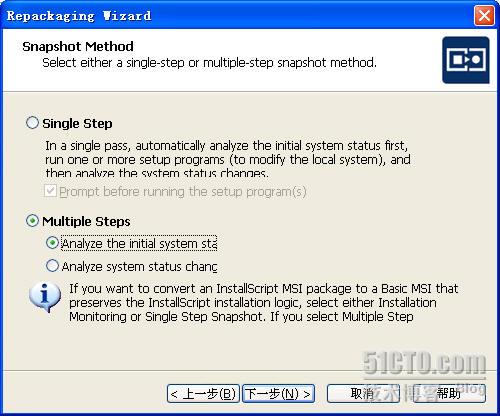This screenshot has width=500, height=416.
Task: Select the Single Step radio button
Action: pyautogui.click(x=32, y=123)
